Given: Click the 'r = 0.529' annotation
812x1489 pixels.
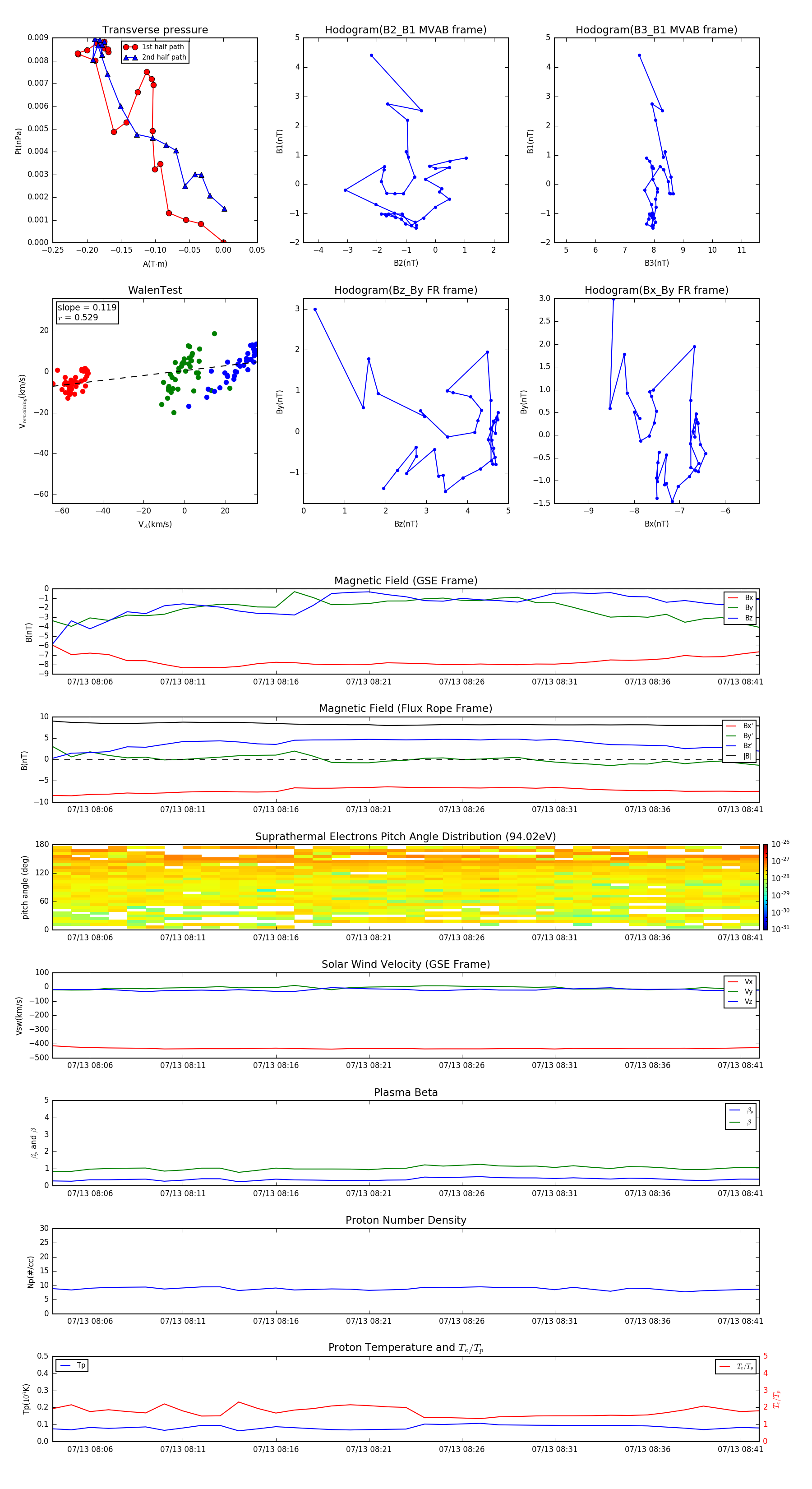Looking at the screenshot, I should 78,317.
